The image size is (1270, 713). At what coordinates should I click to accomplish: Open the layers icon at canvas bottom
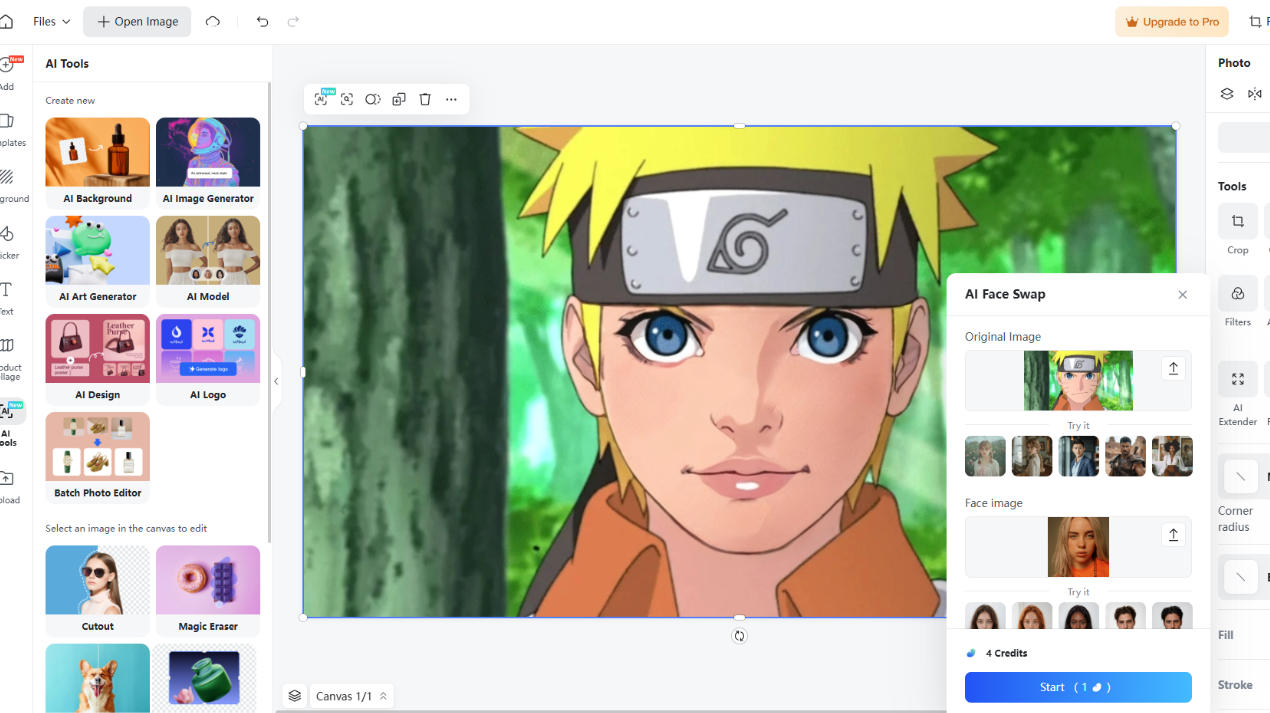click(x=294, y=696)
